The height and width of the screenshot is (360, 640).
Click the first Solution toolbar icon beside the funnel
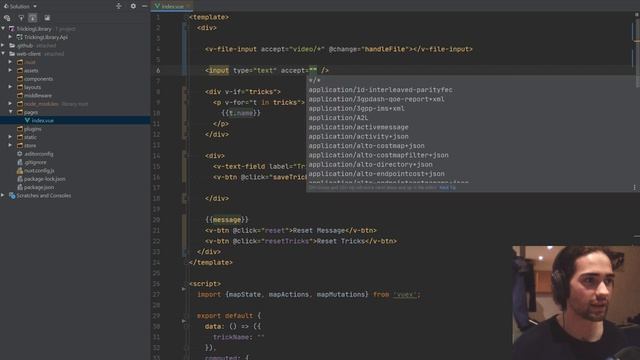(7, 18)
